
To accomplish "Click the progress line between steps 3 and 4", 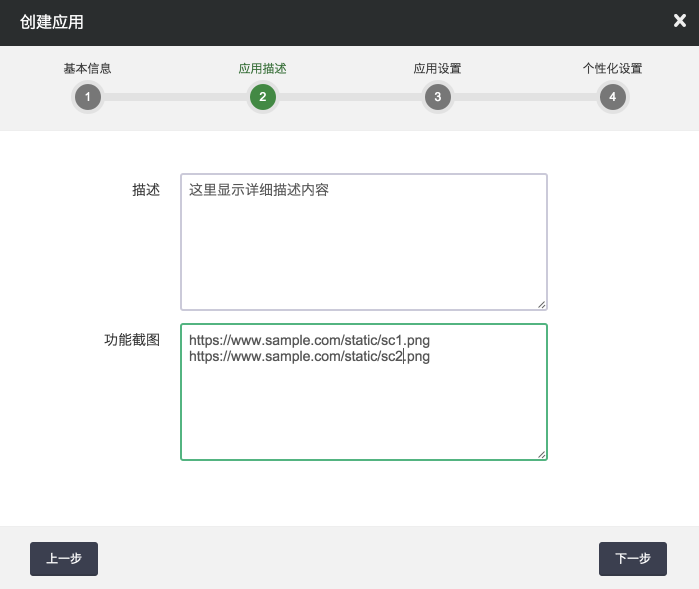I will (x=524, y=97).
